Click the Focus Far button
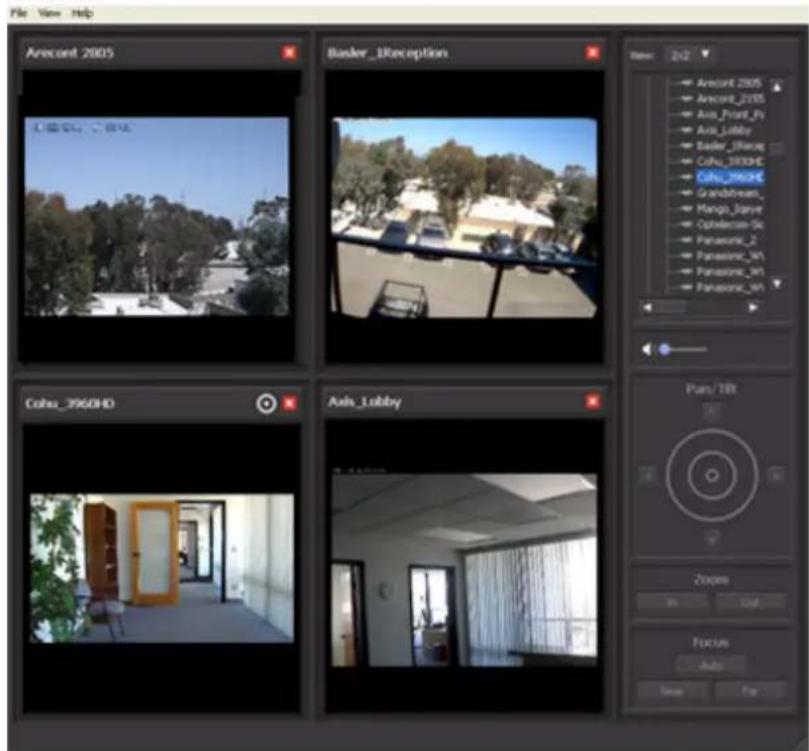This screenshot has height=751, width=809. pyautogui.click(x=751, y=691)
